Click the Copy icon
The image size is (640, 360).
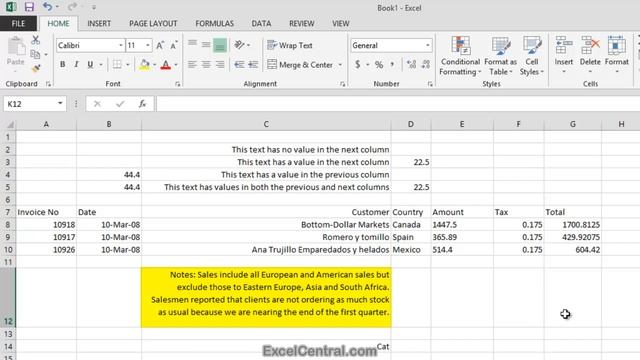[36, 54]
